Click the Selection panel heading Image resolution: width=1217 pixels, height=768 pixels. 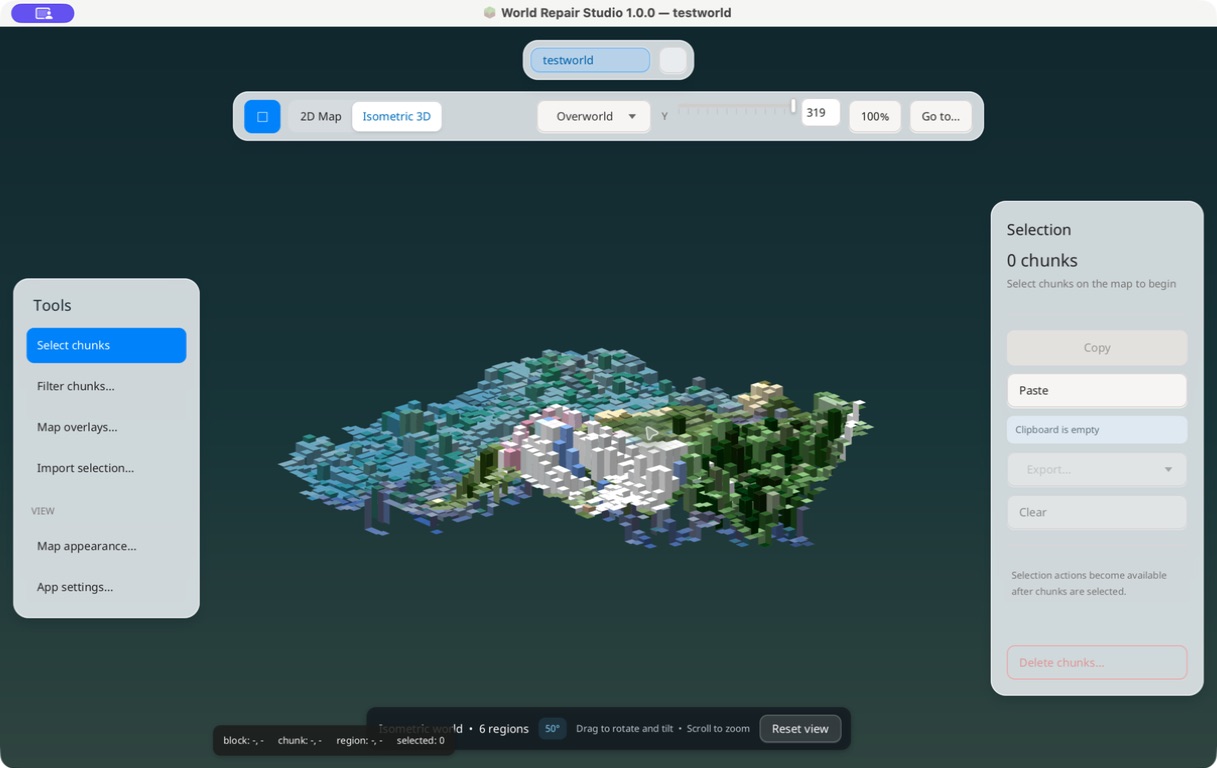coord(1039,229)
